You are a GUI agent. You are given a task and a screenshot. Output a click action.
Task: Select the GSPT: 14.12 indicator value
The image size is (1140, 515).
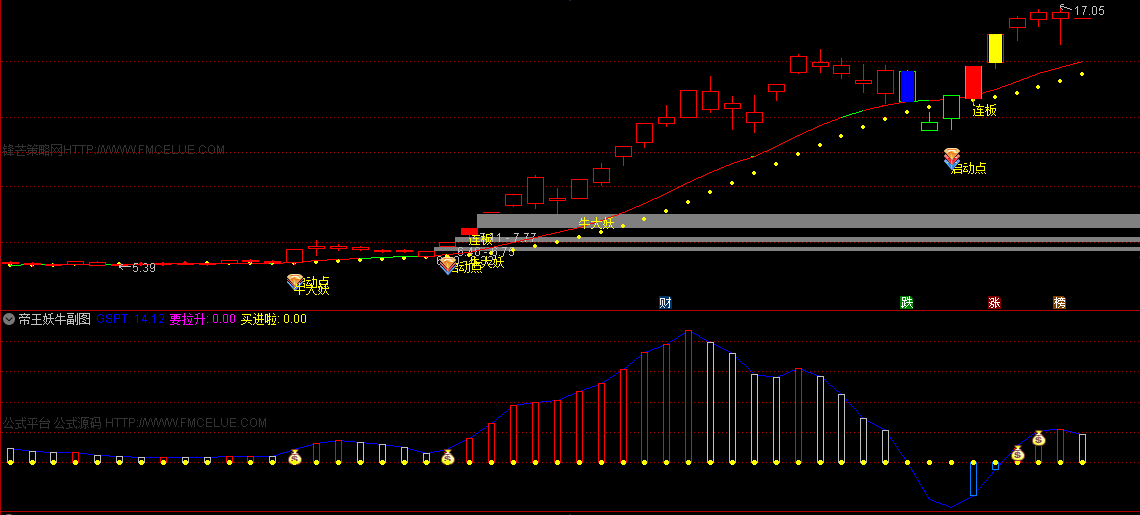(x=130, y=319)
